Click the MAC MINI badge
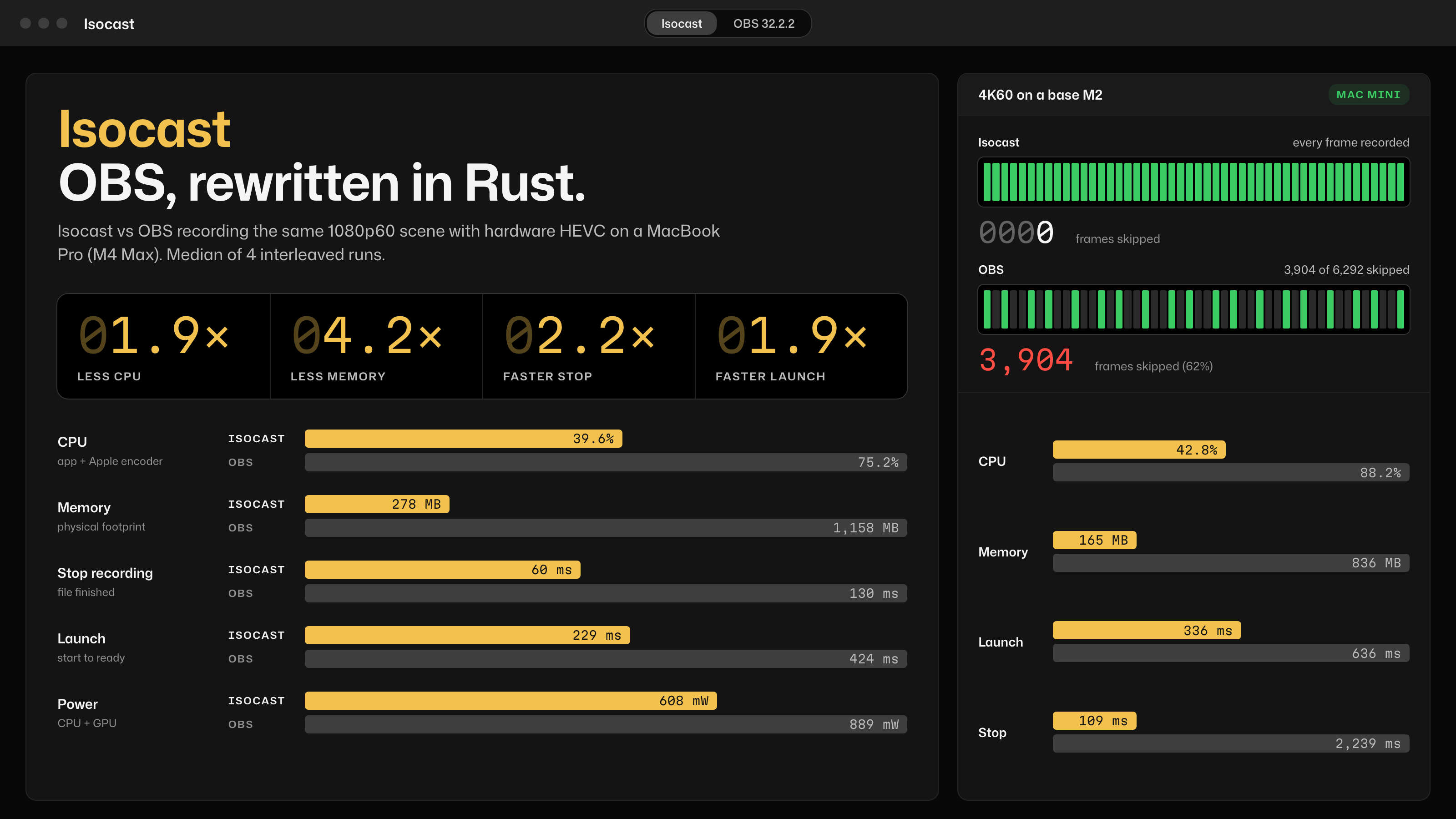The height and width of the screenshot is (819, 1456). point(1368,95)
